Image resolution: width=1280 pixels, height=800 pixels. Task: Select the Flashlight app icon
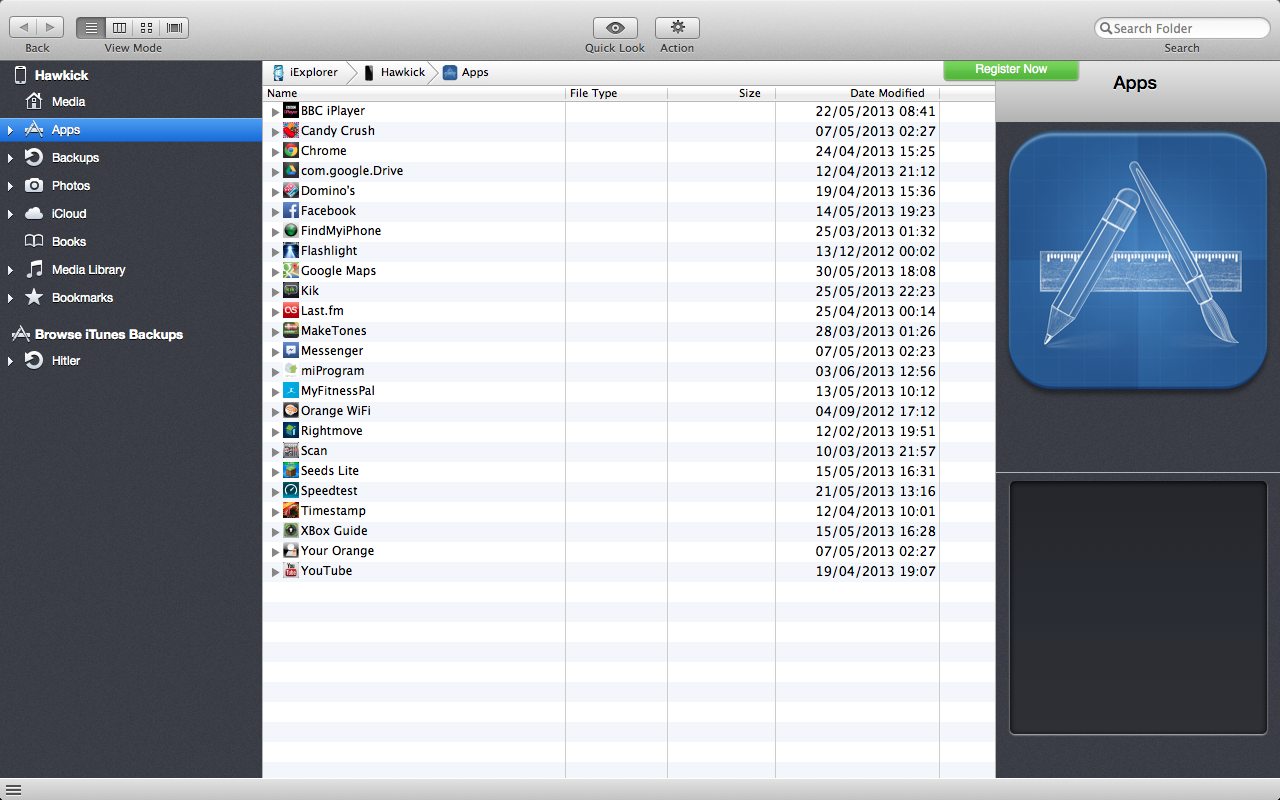click(291, 251)
